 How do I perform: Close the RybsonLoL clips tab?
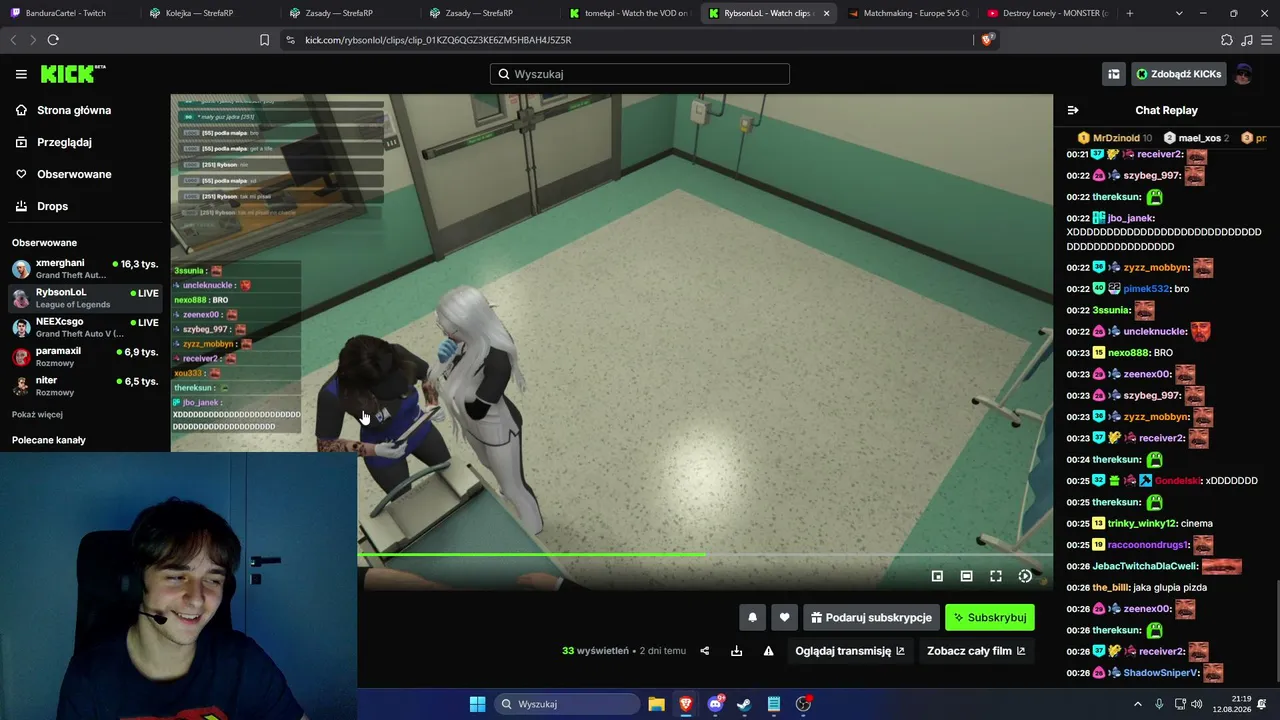click(x=826, y=13)
